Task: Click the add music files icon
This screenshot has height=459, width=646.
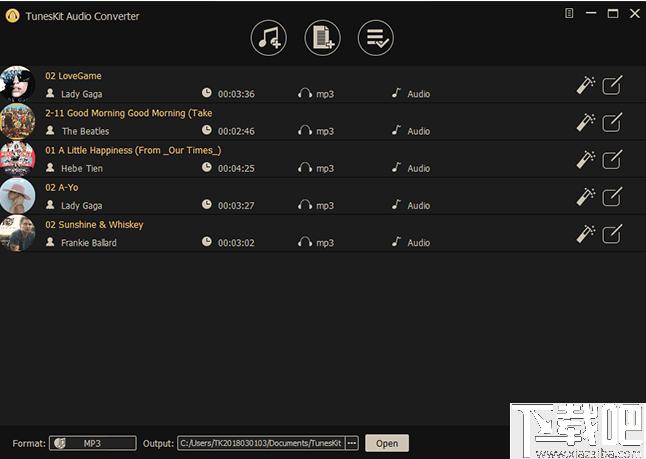Action: (x=269, y=38)
